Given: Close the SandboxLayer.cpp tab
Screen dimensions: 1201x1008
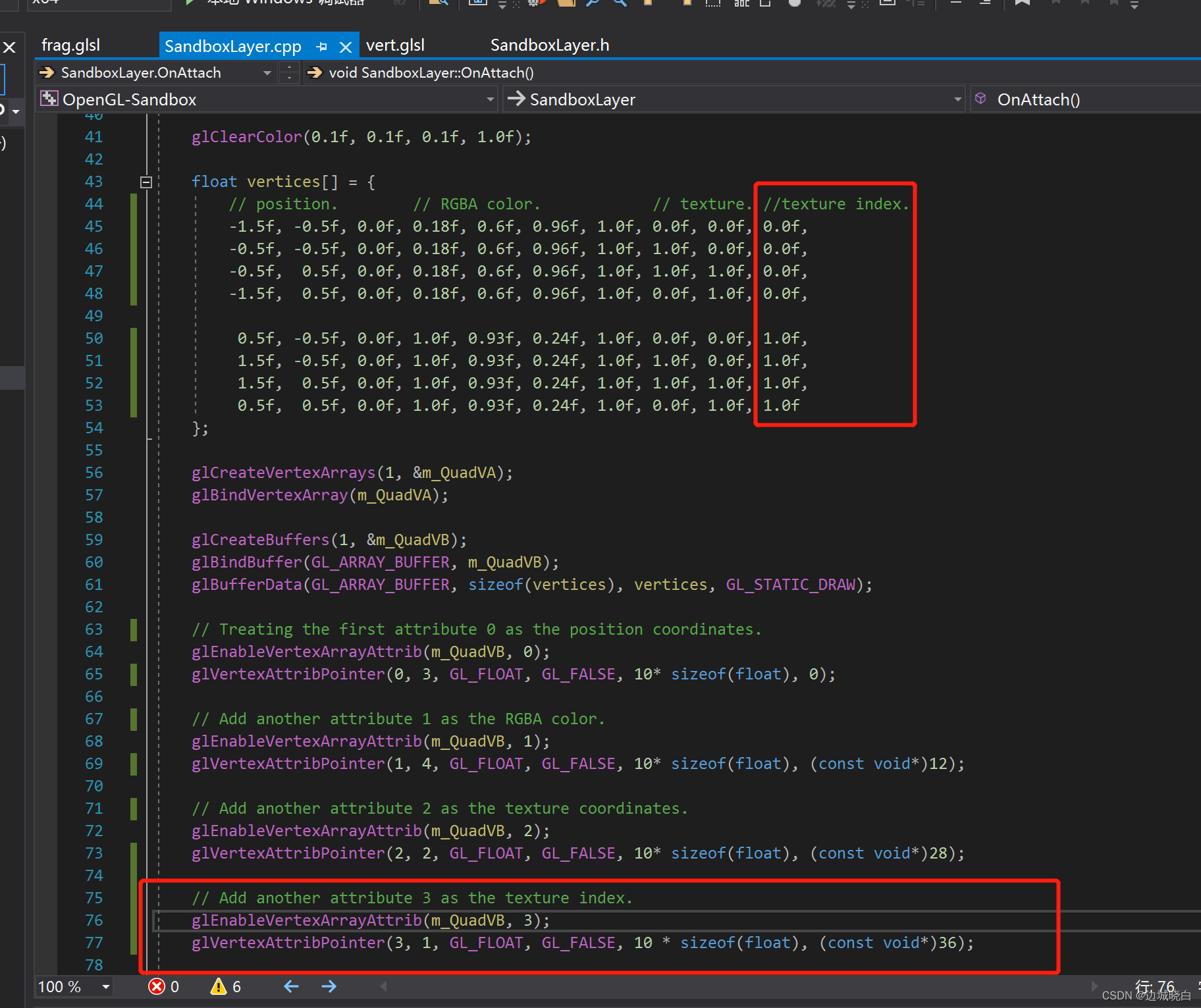Looking at the screenshot, I should pos(345,47).
